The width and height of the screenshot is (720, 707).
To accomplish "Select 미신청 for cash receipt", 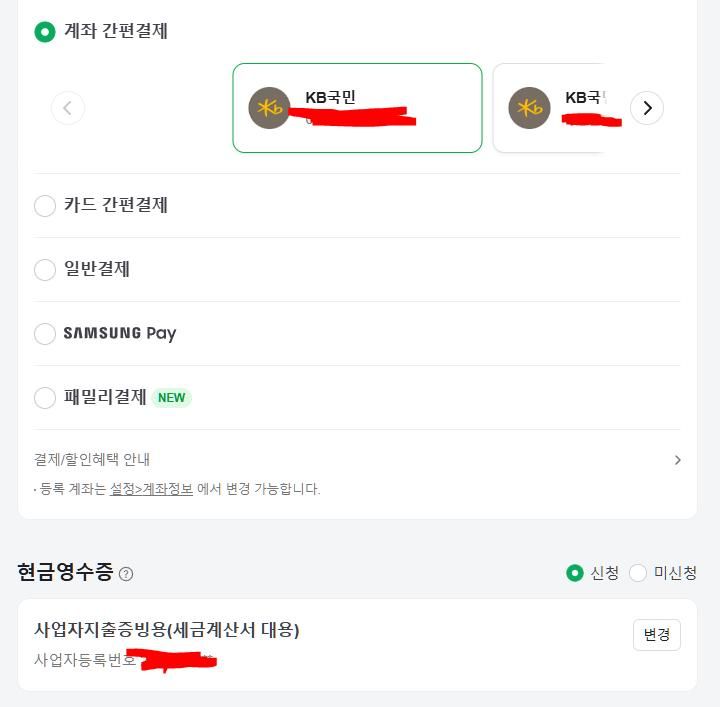I will (x=638, y=573).
